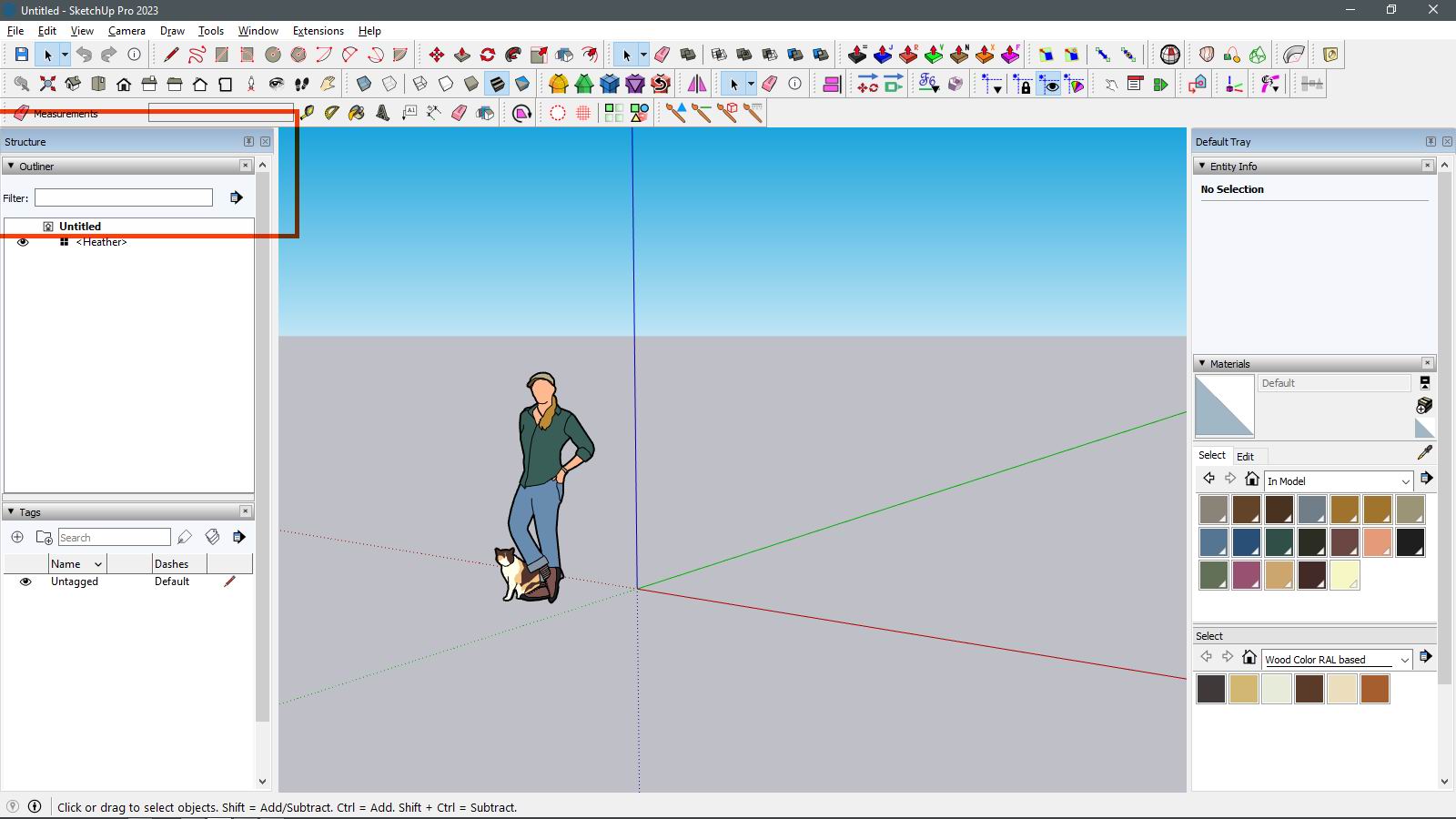Select the Protractor tool
Screen dimensions: 1456x819
click(x=332, y=113)
